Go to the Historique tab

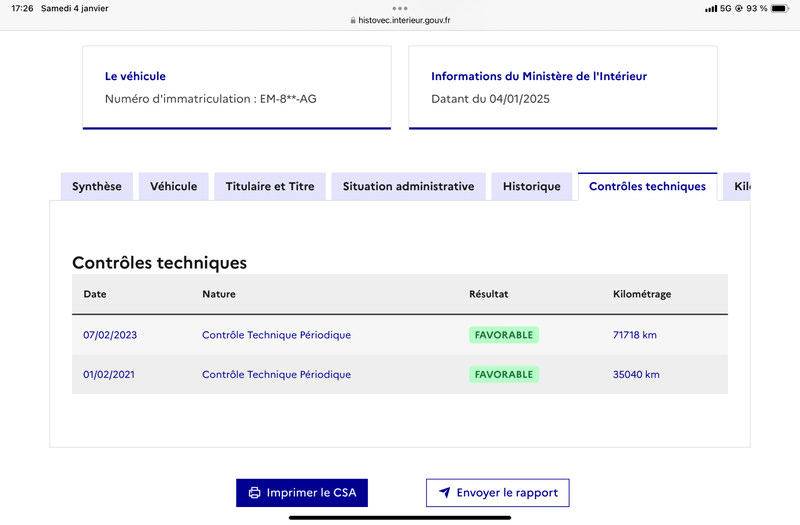point(532,187)
